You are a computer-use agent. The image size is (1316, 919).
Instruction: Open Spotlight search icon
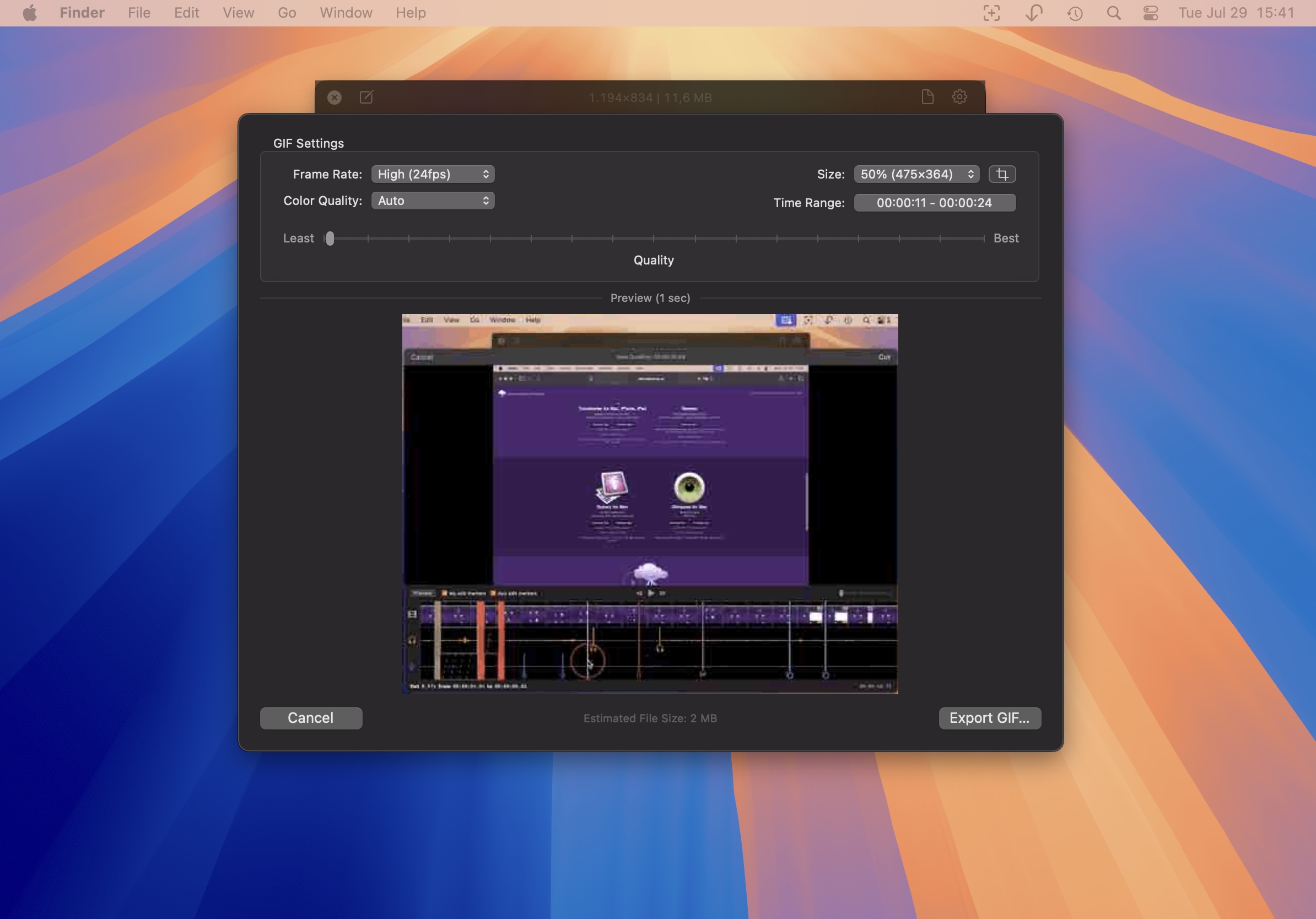coord(1113,13)
